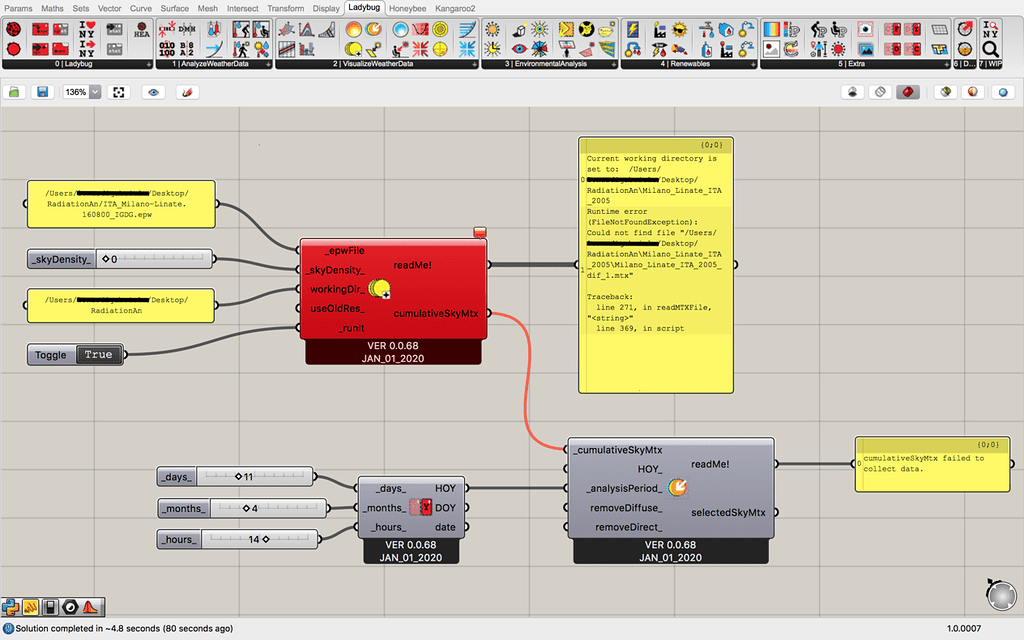1024x640 pixels.
Task: Toggle the preview eye icon on canvas toolbar
Action: pos(154,91)
